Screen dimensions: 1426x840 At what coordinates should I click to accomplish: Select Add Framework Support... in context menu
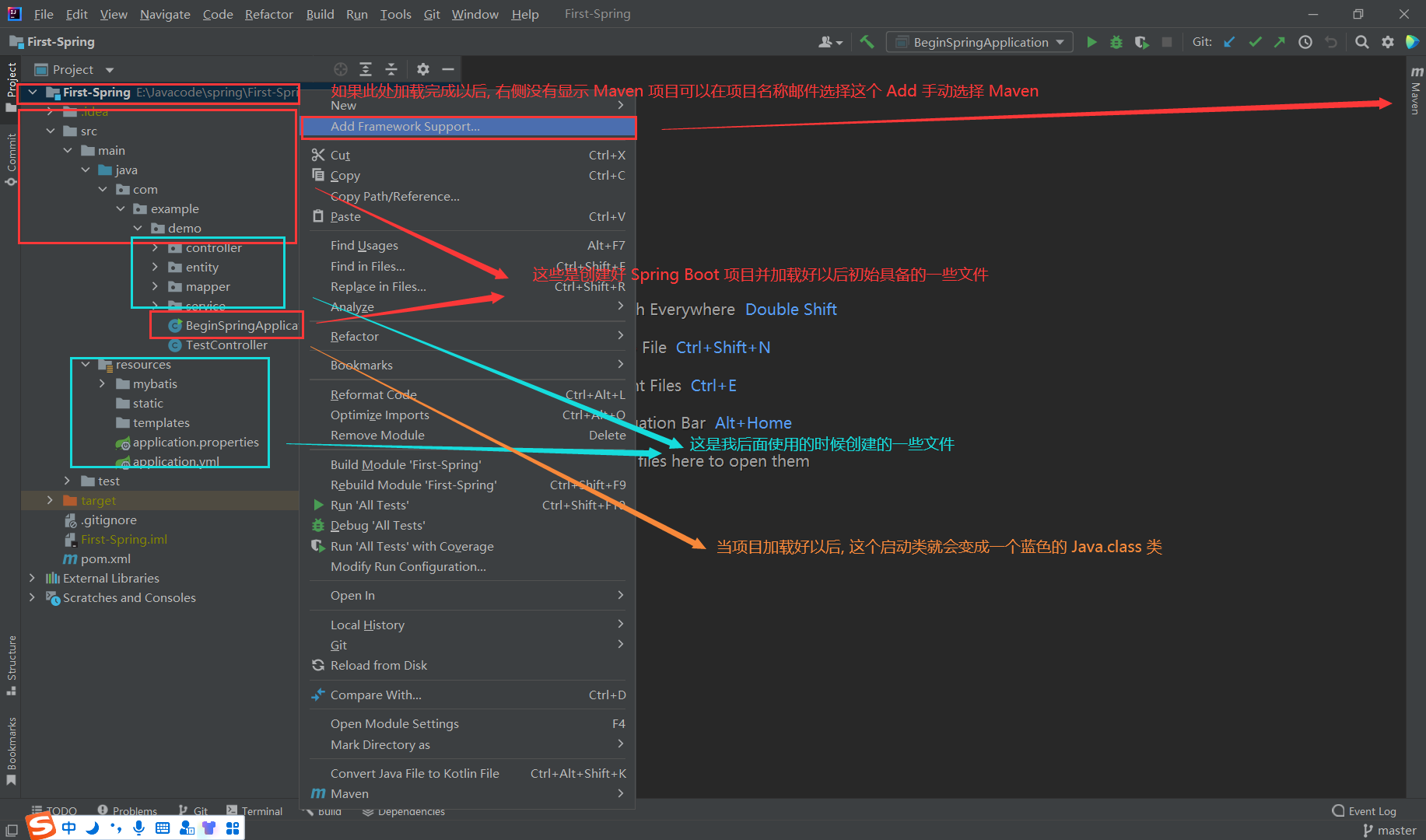tap(468, 126)
